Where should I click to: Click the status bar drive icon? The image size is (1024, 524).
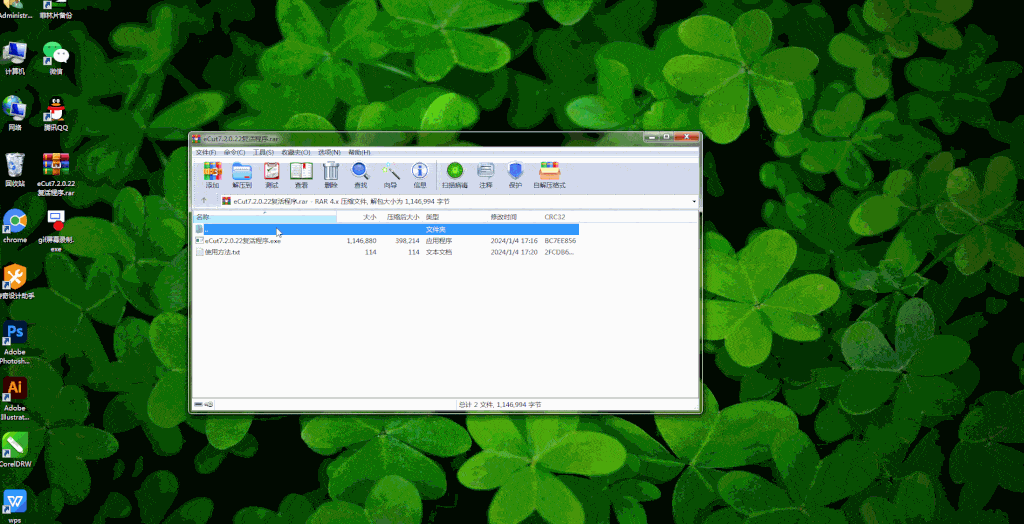(x=199, y=405)
